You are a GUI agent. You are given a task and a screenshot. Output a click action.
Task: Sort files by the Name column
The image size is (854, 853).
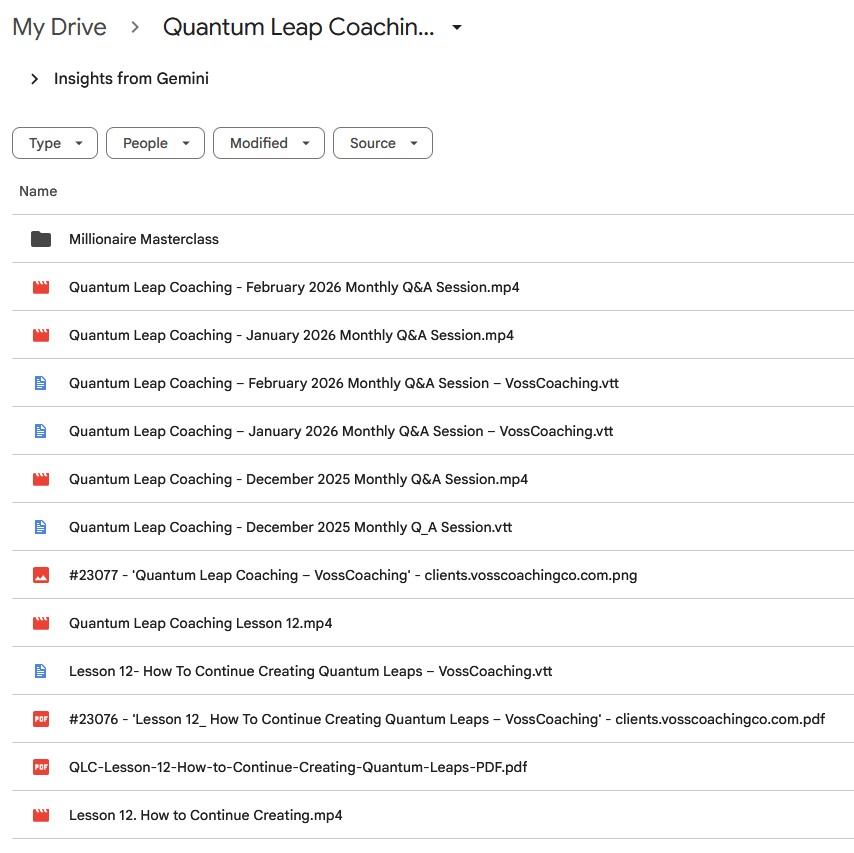point(38,191)
